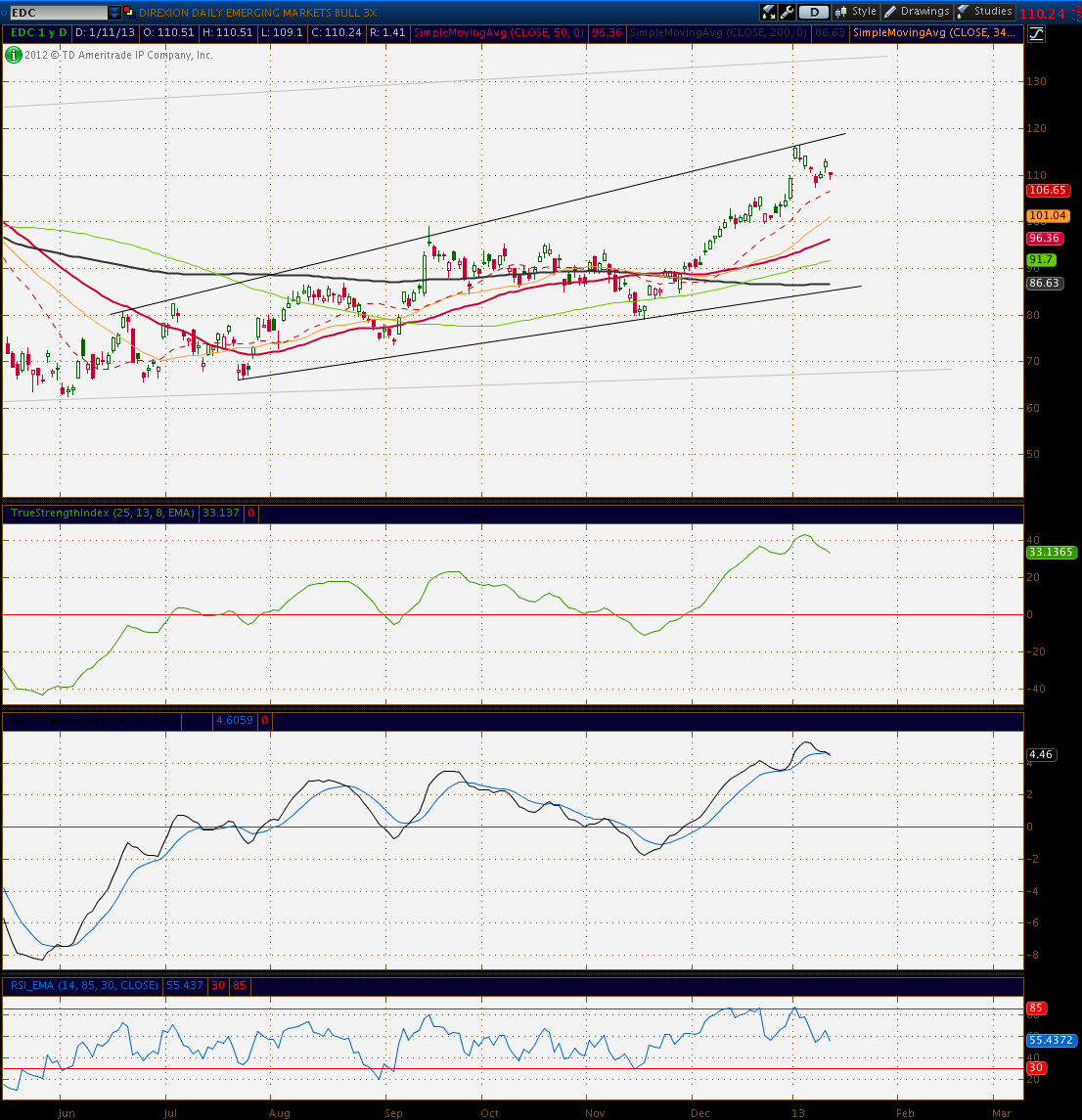Click the 13 year label on time axis
This screenshot has width=1082, height=1120.
[797, 1113]
